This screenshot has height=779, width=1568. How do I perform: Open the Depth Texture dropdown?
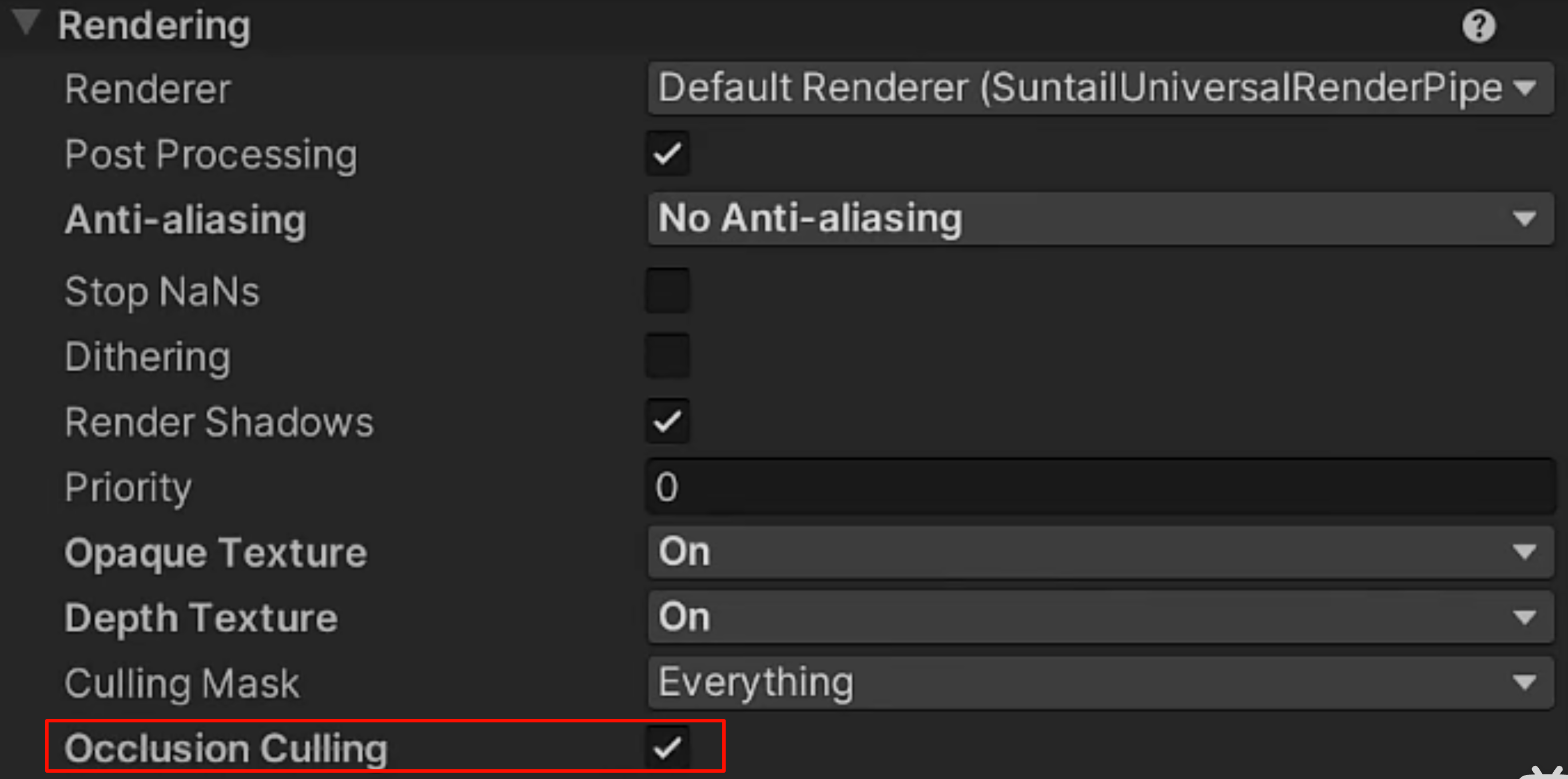(x=1099, y=617)
